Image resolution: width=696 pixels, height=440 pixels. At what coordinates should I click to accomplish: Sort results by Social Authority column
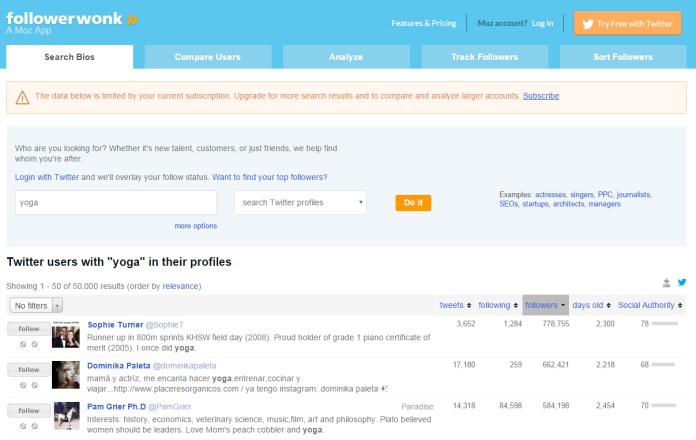650,305
